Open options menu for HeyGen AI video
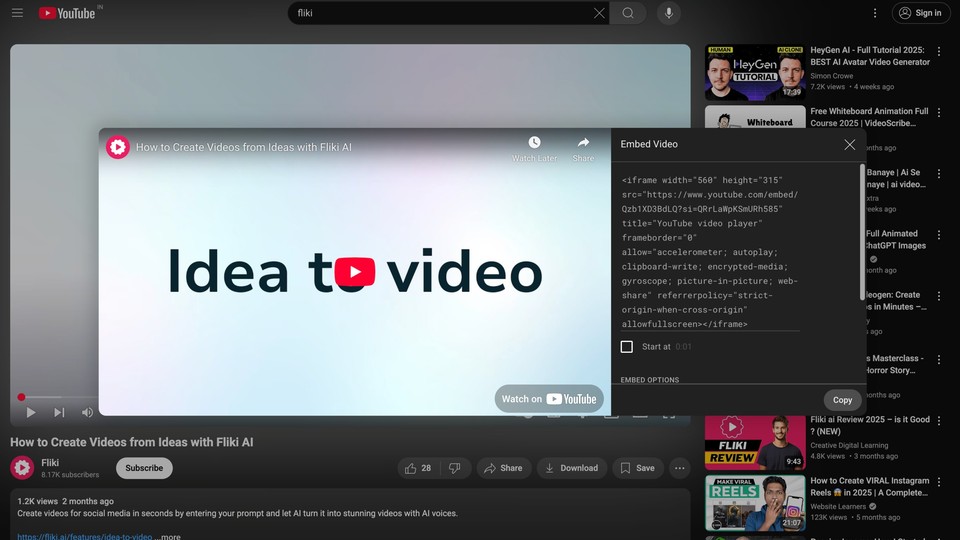 click(x=939, y=52)
